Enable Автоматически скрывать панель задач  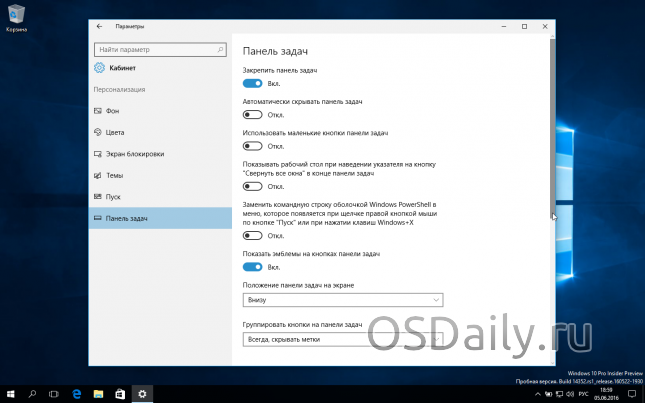[253, 115]
